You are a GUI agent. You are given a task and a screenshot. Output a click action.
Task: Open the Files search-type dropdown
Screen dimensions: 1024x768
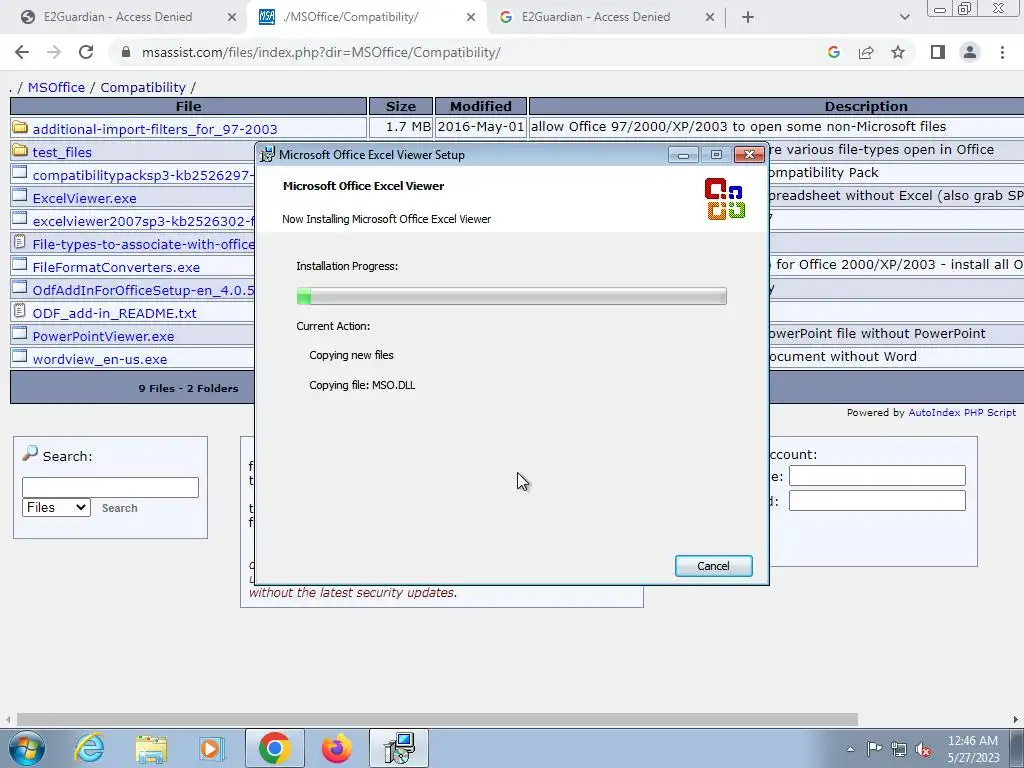[56, 507]
